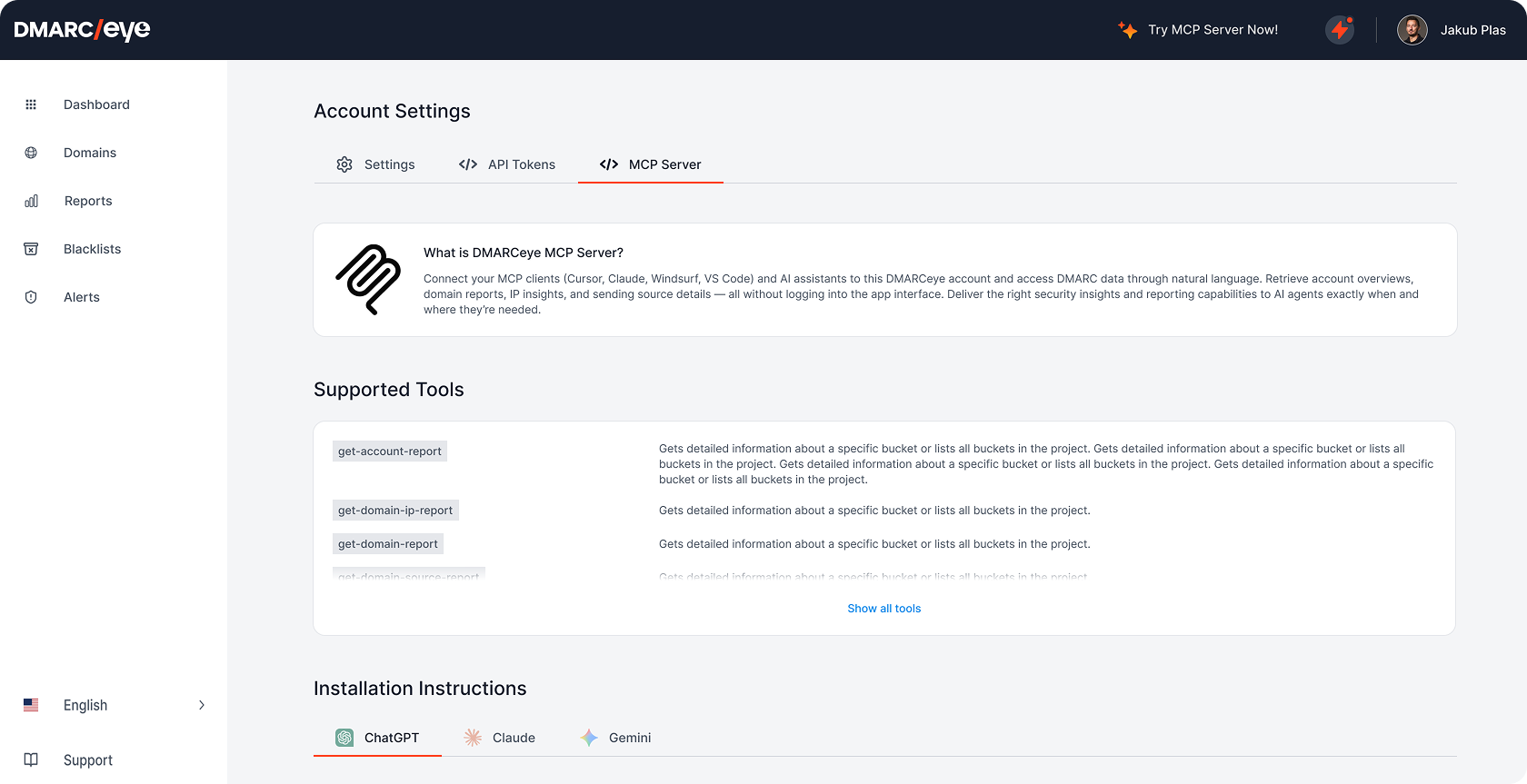The height and width of the screenshot is (784, 1527).
Task: Click the Domains globe icon
Action: click(31, 153)
